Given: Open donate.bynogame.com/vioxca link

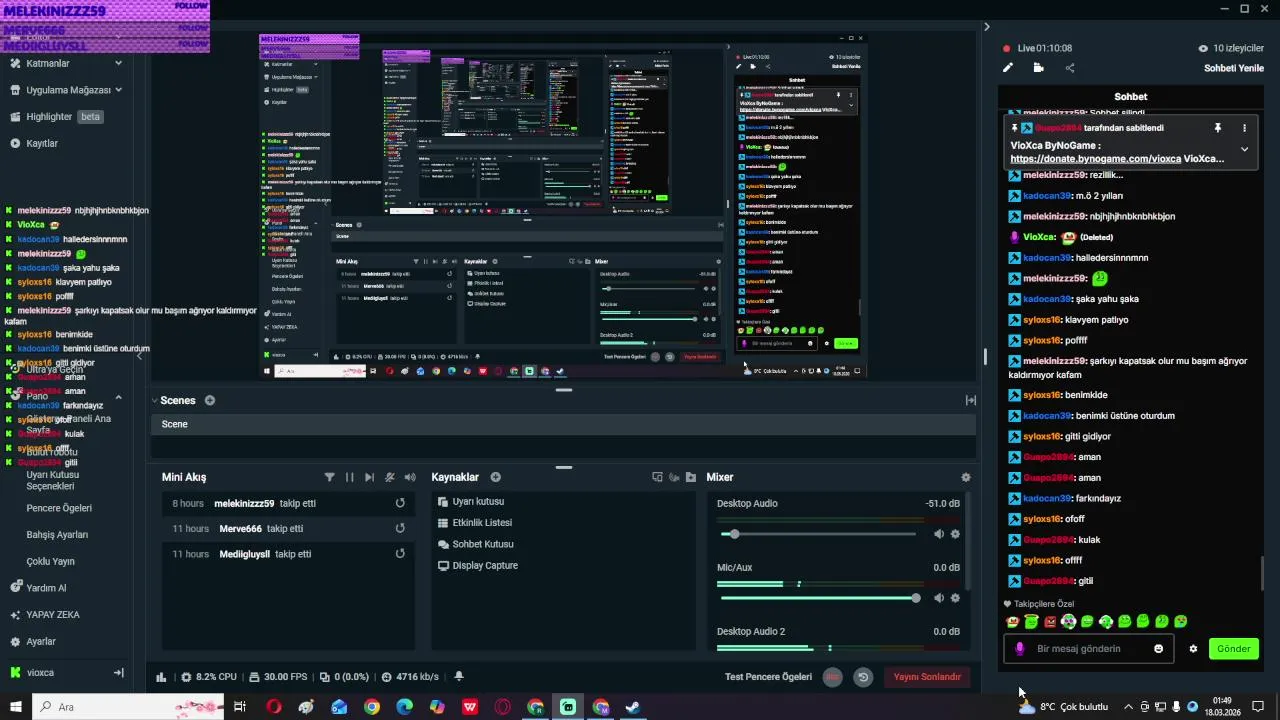Looking at the screenshot, I should pyautogui.click(x=1095, y=158).
